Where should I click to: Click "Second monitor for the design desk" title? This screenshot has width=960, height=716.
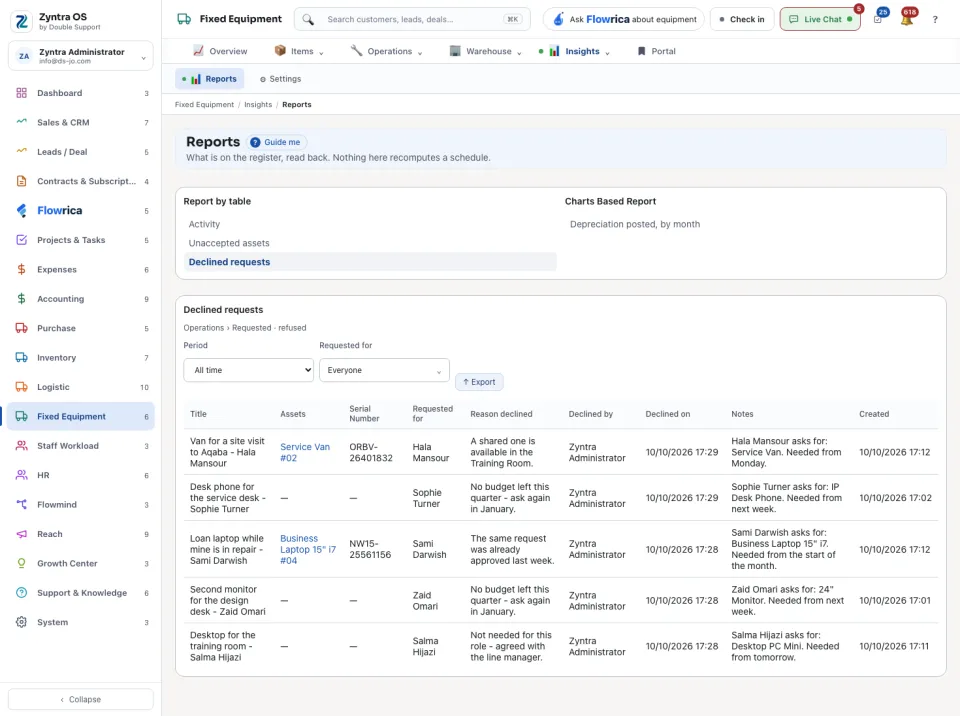point(228,601)
